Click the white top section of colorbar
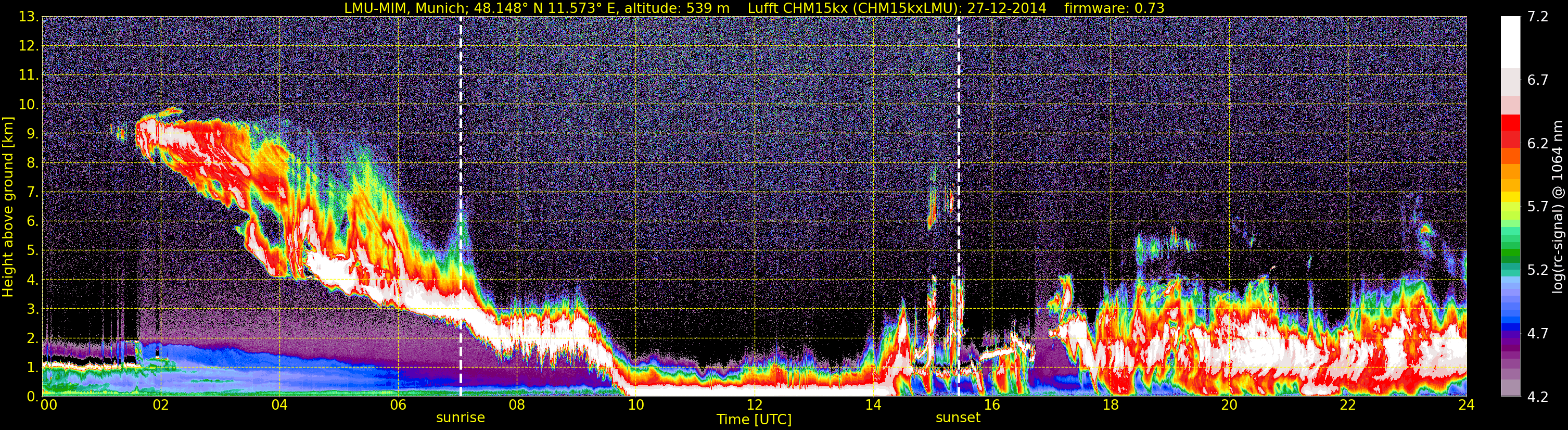The image size is (1568, 430). (1510, 42)
